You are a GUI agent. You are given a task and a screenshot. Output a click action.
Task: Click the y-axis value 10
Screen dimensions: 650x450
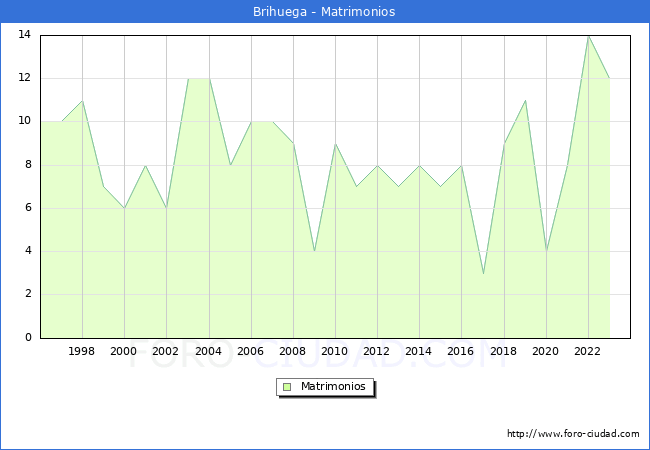(x=24, y=121)
